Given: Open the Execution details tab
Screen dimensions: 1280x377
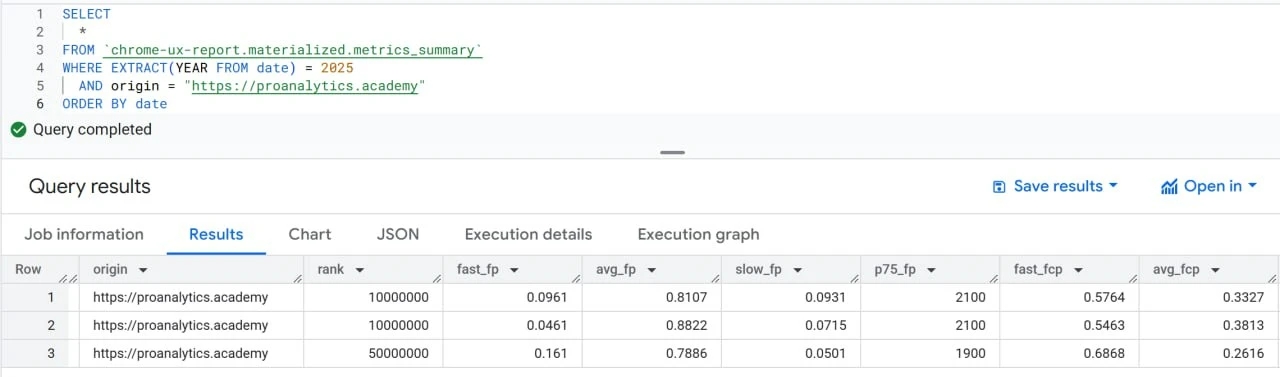Looking at the screenshot, I should [x=528, y=234].
